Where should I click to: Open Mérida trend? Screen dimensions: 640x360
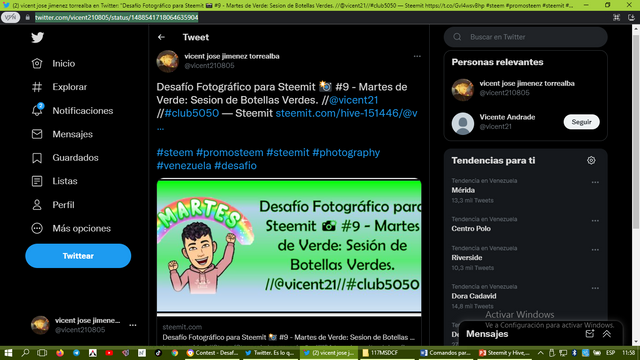coord(463,190)
